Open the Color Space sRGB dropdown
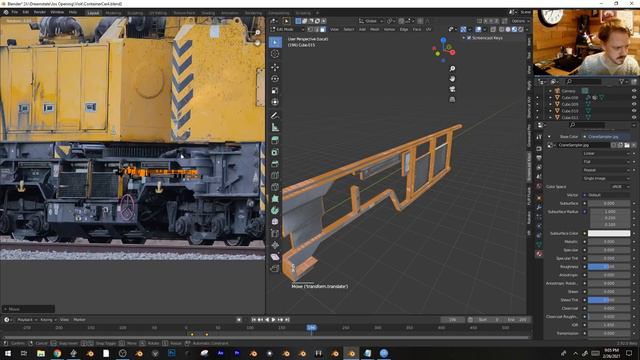The width and height of the screenshot is (640, 360). pyautogui.click(x=620, y=187)
